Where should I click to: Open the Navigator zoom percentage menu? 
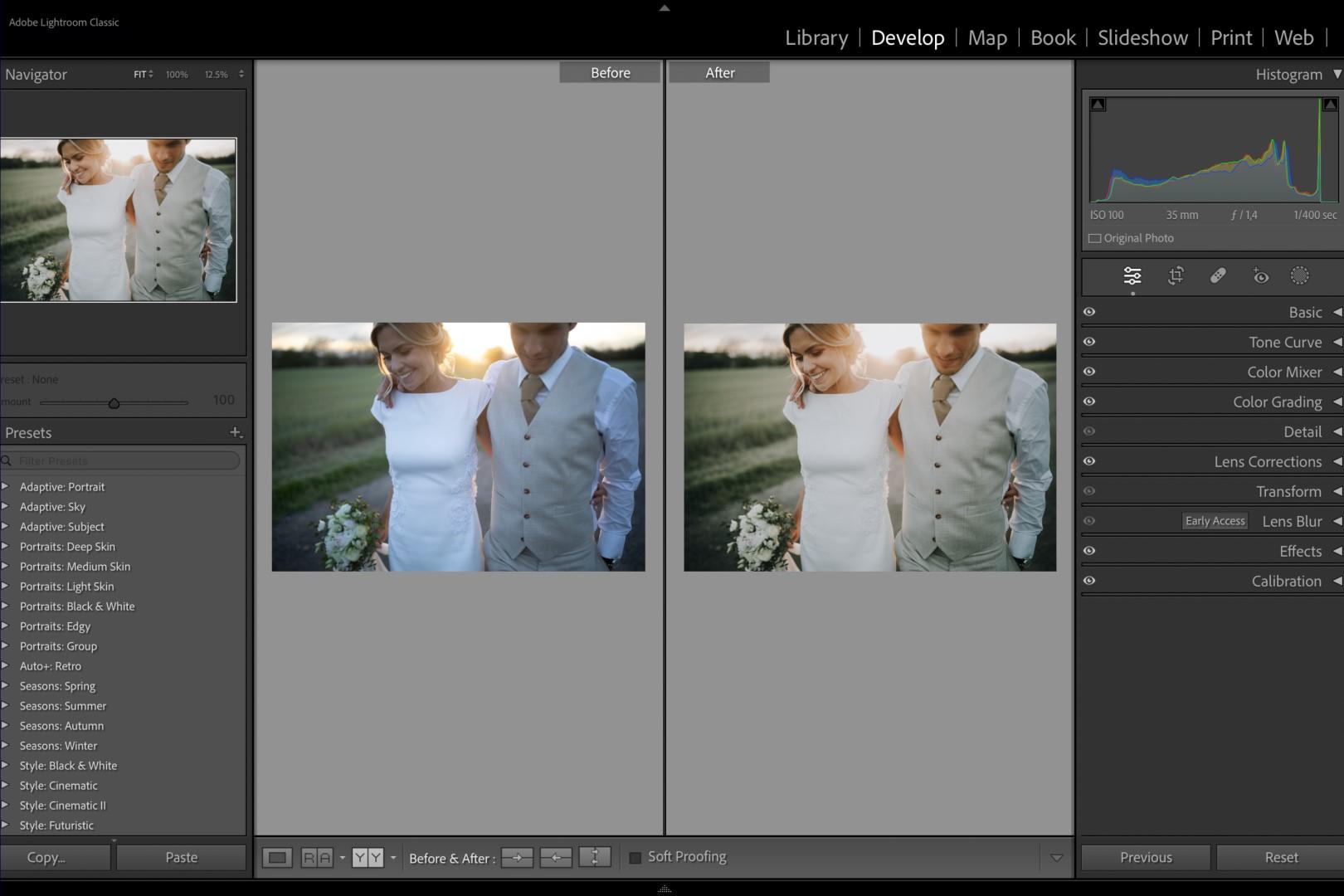pos(241,74)
